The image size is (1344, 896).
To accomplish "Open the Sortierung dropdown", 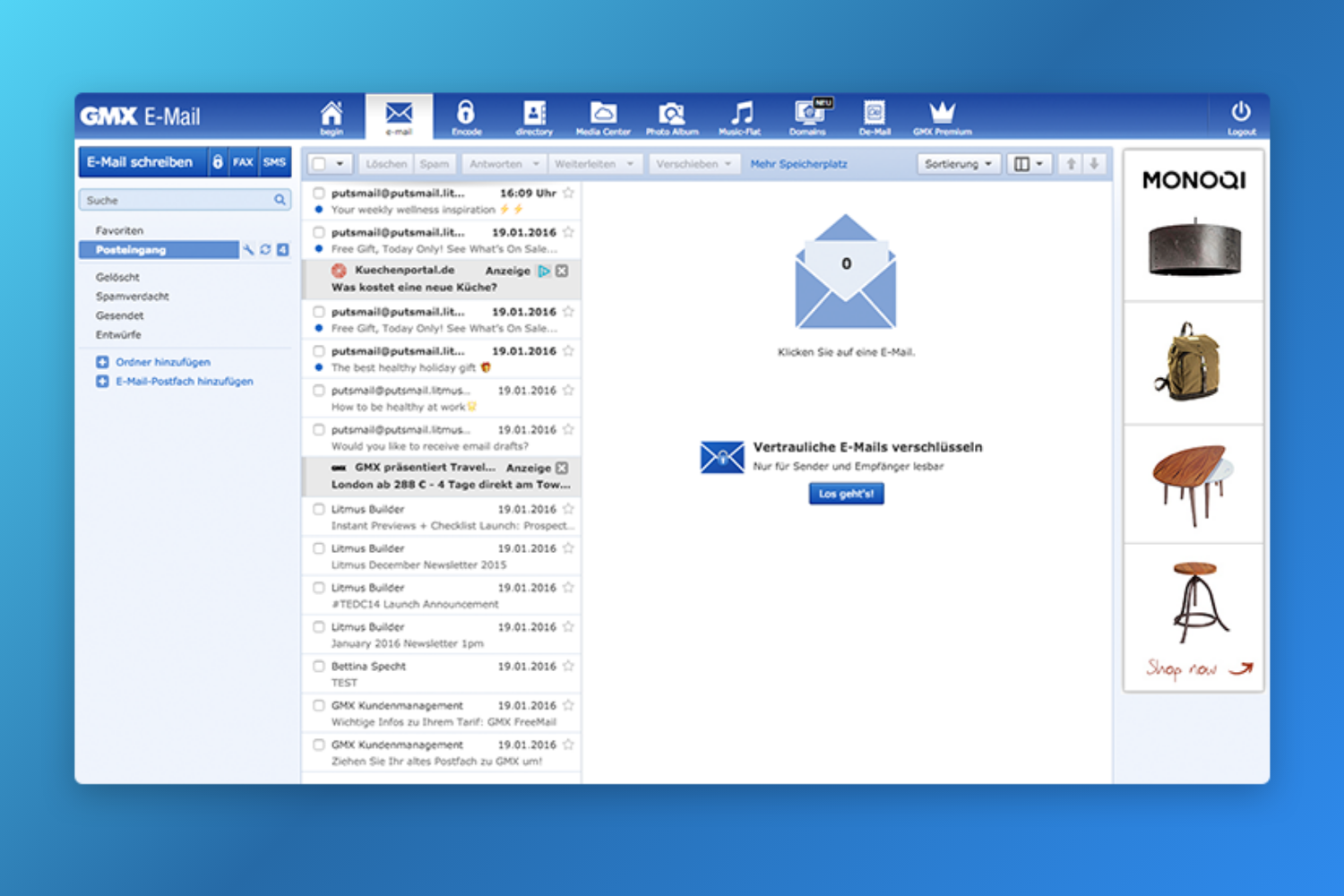I will click(959, 164).
